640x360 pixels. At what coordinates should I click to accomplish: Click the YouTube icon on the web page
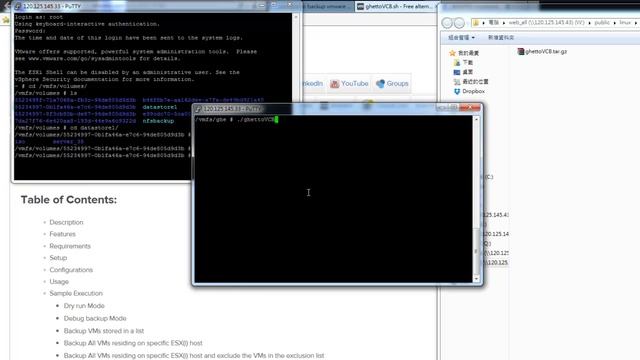point(335,84)
